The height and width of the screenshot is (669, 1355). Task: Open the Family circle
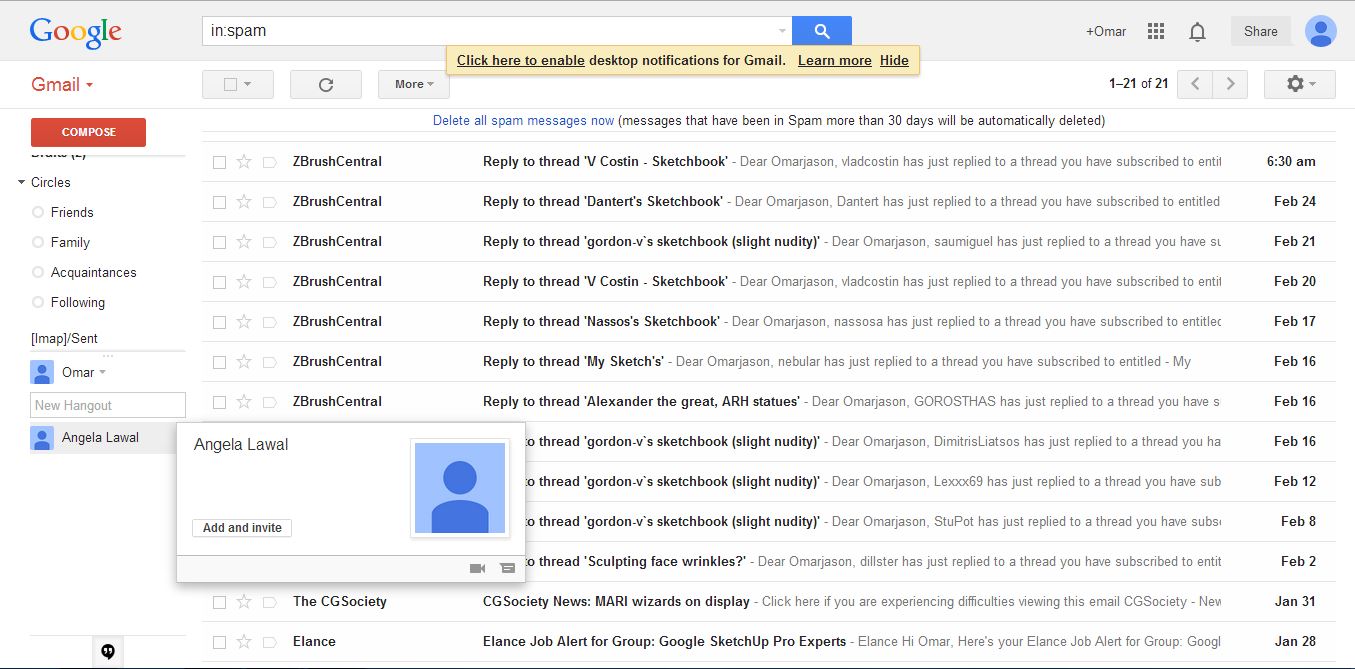(x=70, y=242)
